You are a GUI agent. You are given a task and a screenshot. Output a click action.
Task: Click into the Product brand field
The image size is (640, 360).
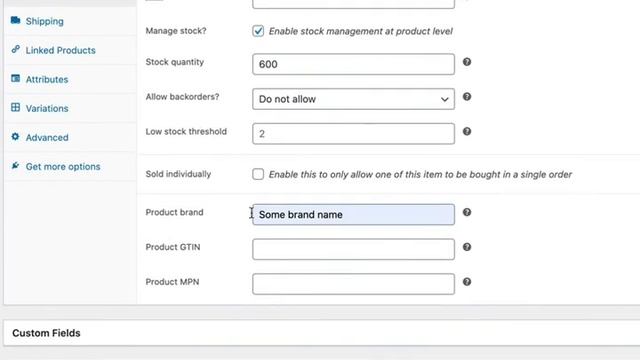(x=353, y=215)
